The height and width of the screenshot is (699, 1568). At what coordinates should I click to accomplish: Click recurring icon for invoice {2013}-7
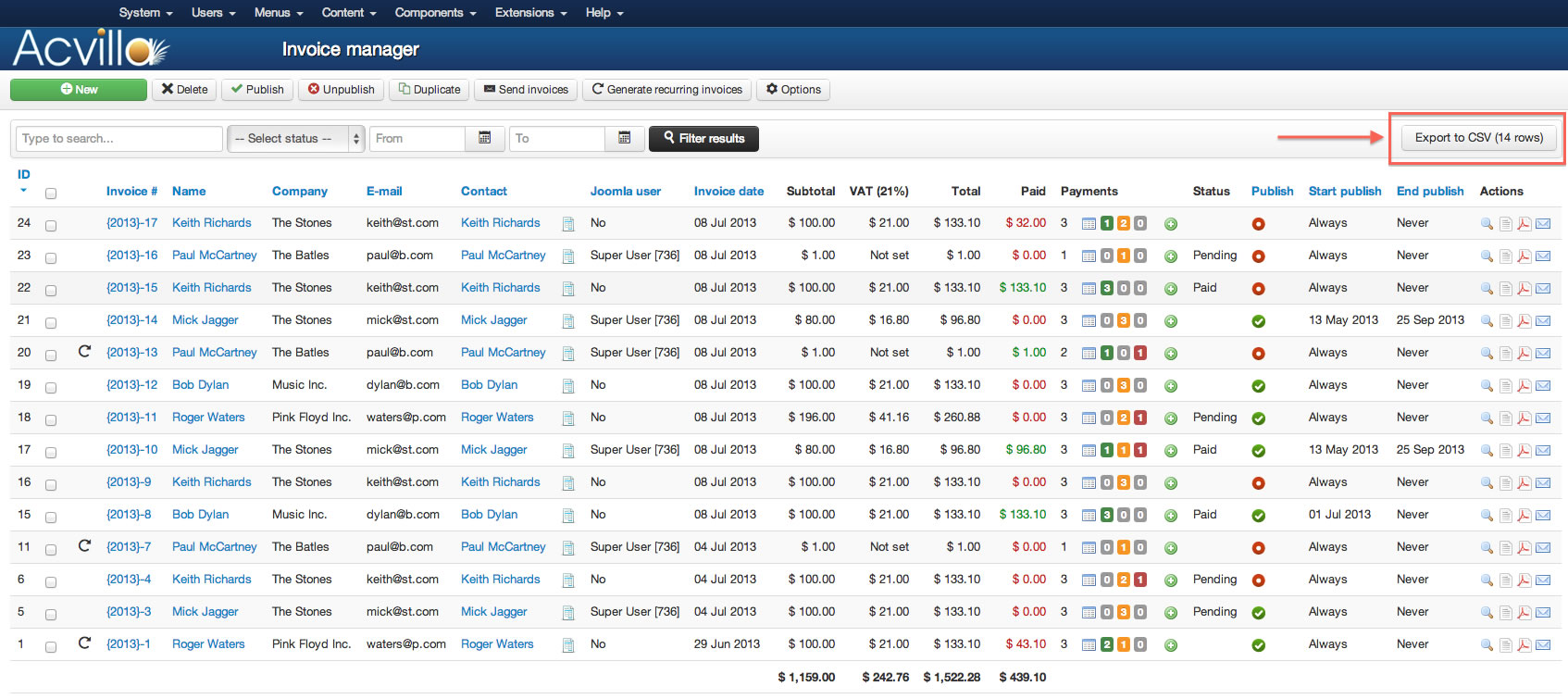[x=84, y=545]
